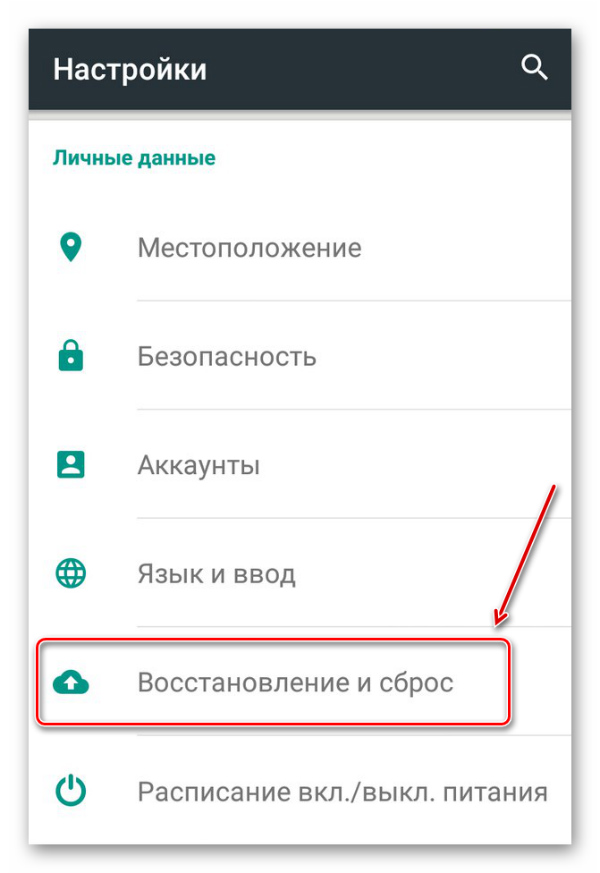Tap the cloud upload backup icon
Screen dimensions: 600x873
point(71,682)
